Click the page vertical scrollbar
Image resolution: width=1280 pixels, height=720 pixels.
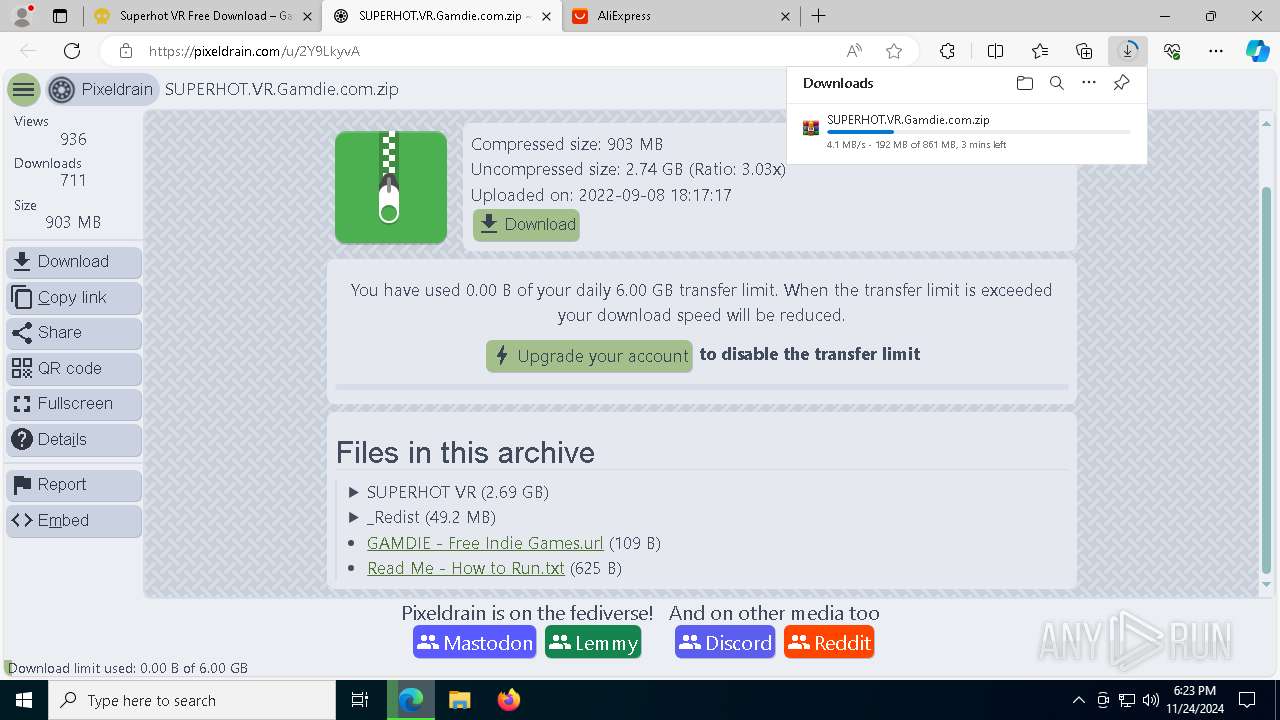(x=1267, y=380)
